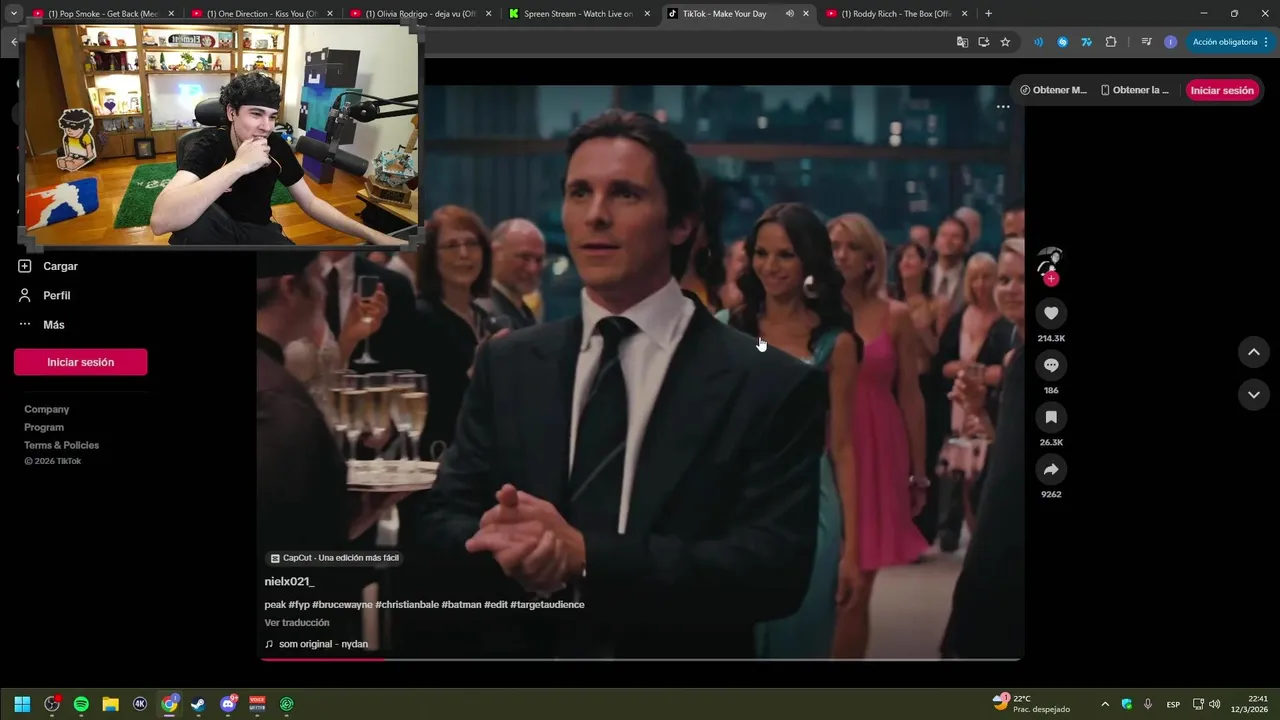Save the video with the bookmark icon
1280x720 pixels.
(1051, 417)
